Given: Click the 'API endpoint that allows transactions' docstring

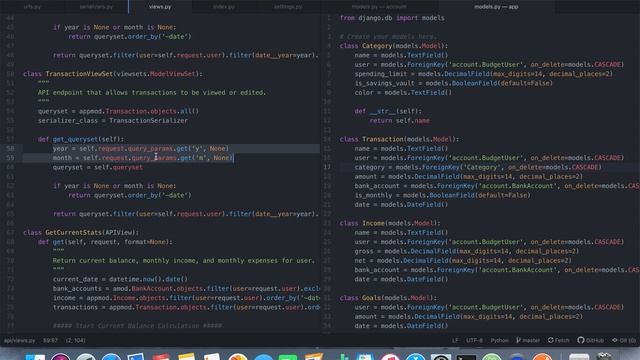Looking at the screenshot, I should 152,93.
